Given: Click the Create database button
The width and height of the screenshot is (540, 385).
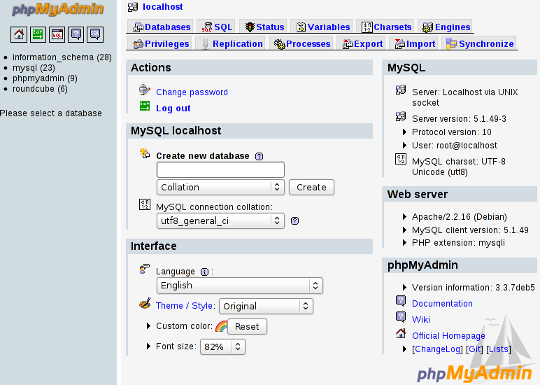Looking at the screenshot, I should 312,187.
